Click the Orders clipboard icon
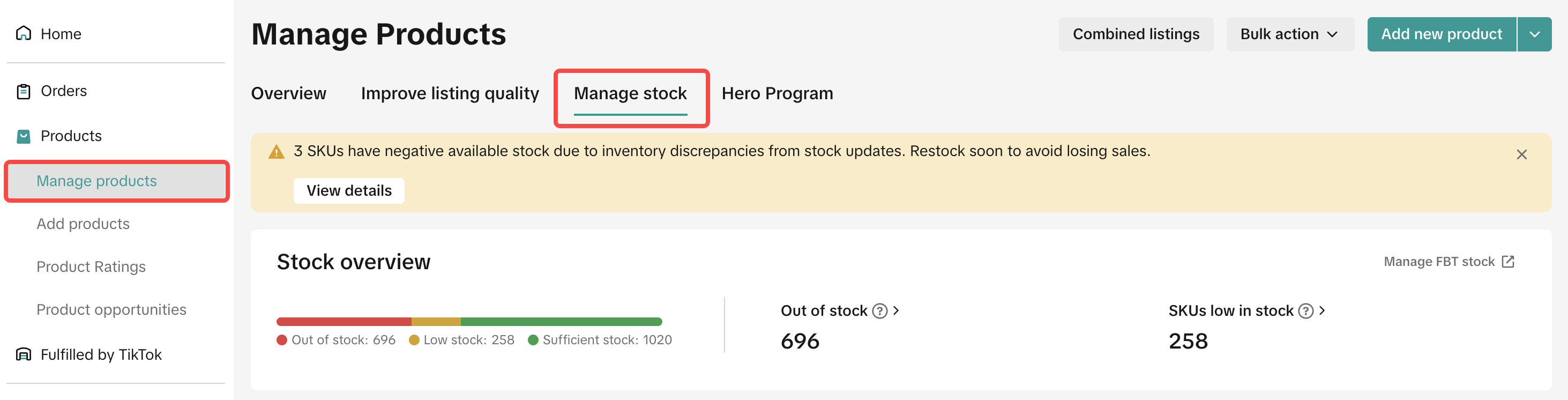Screen dimensions: 1568x400 coord(23,91)
